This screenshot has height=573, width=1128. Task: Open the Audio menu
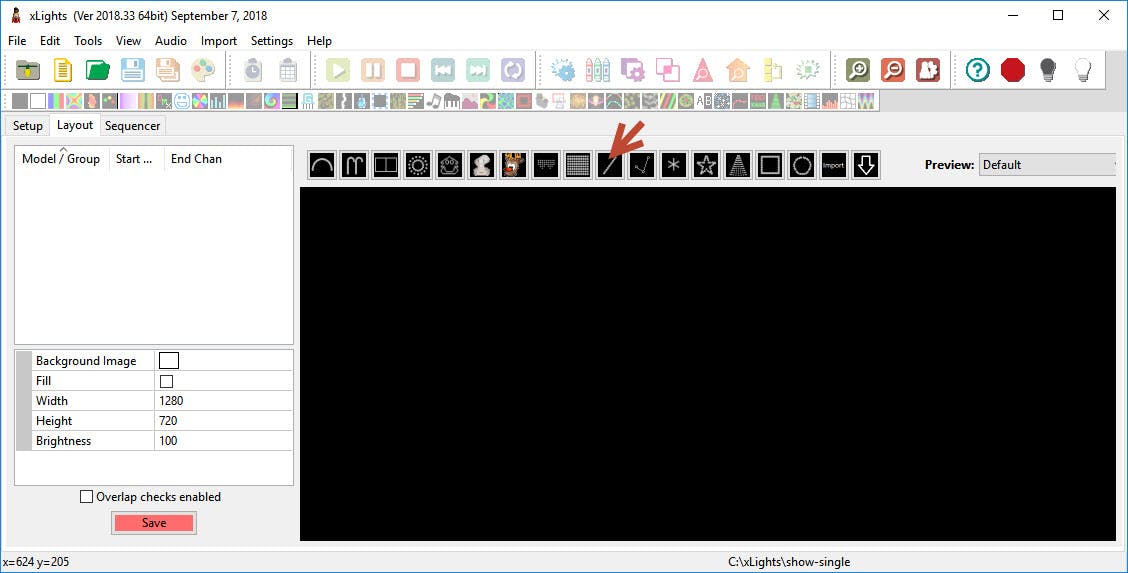click(x=170, y=41)
